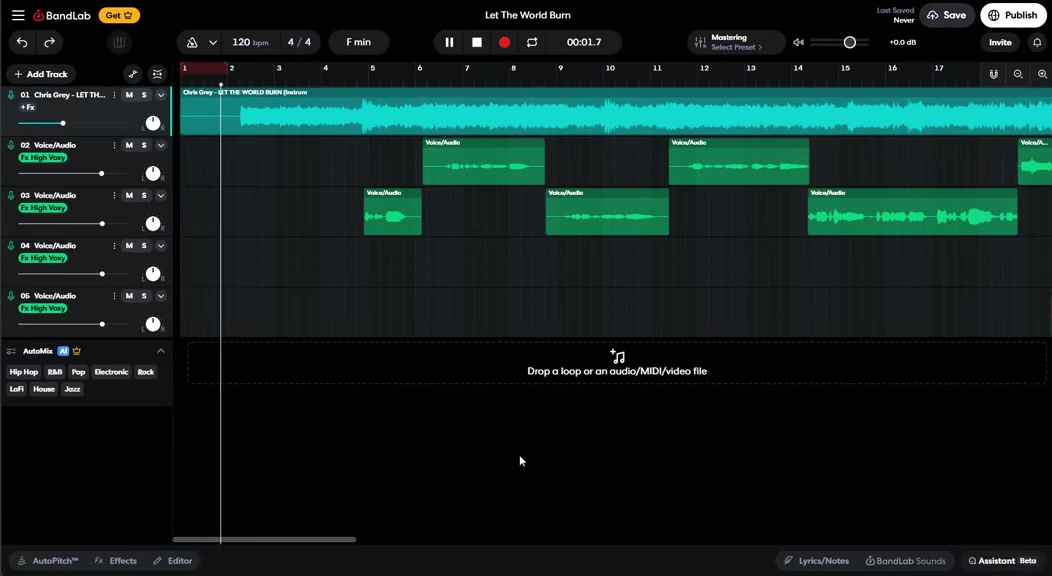Open the F min key selector
The width and height of the screenshot is (1052, 576).
(358, 42)
